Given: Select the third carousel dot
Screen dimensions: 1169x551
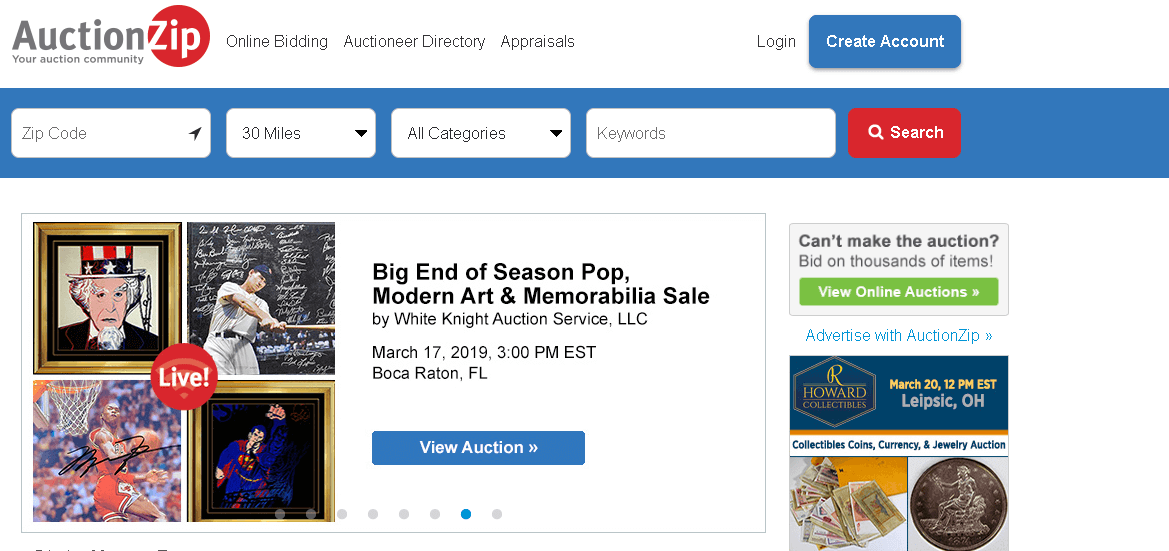Looking at the screenshot, I should point(342,514).
